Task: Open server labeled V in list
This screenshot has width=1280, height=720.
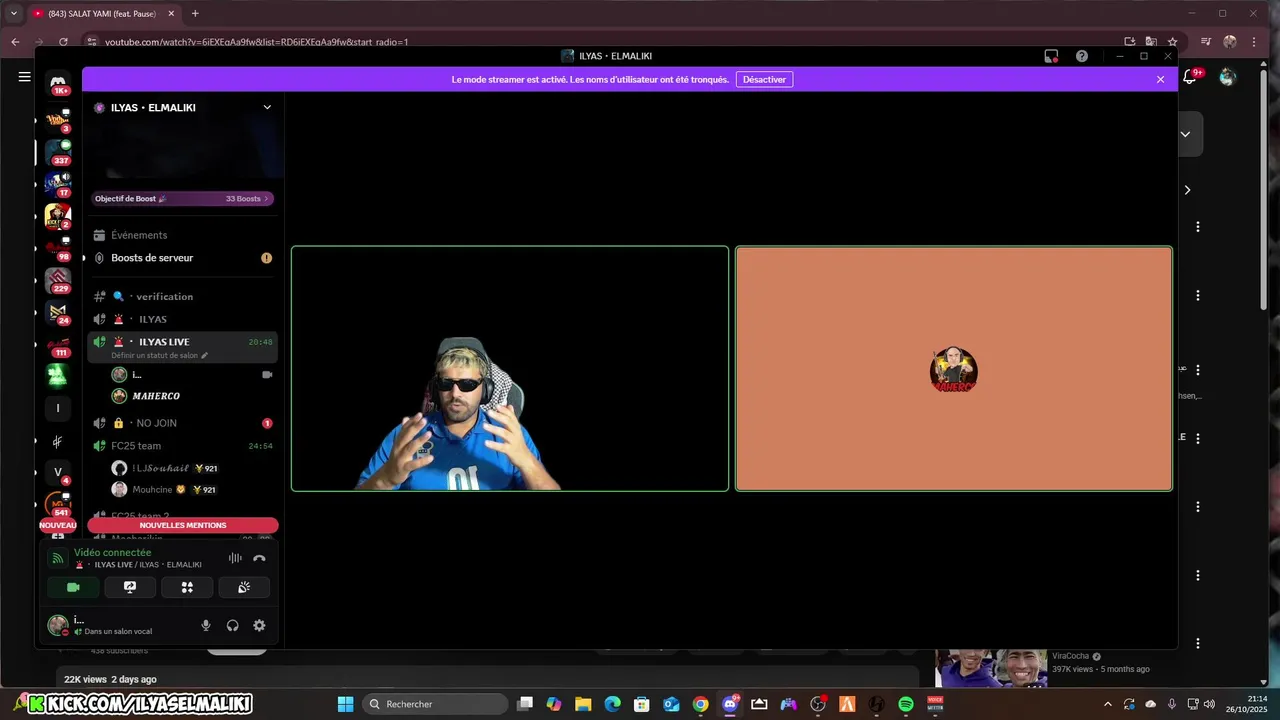Action: coord(58,472)
